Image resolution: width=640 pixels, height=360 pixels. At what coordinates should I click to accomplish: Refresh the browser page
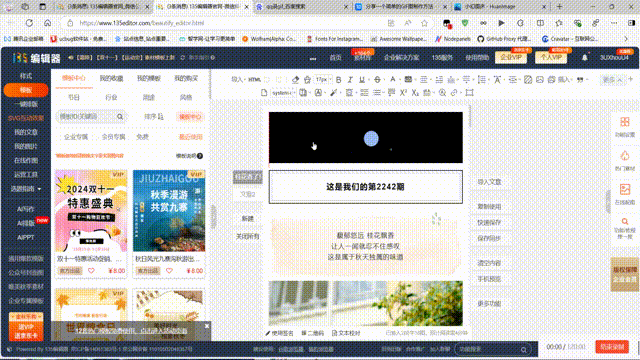tap(29, 23)
